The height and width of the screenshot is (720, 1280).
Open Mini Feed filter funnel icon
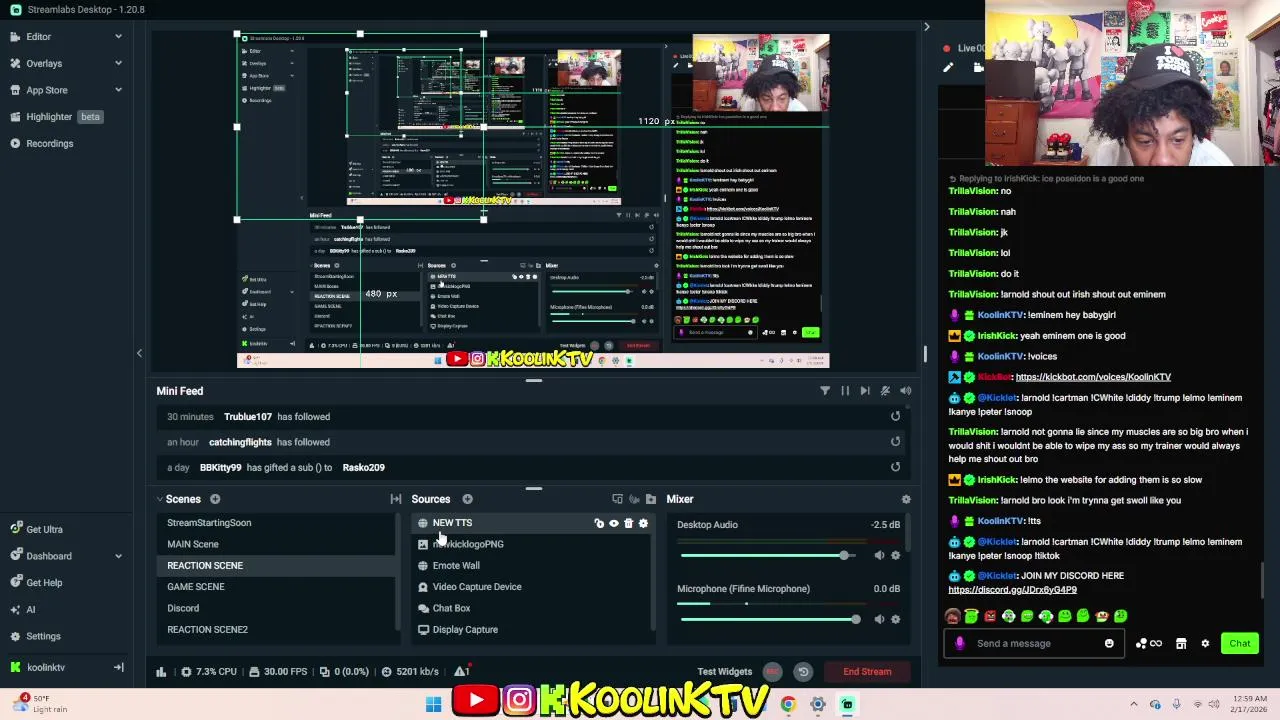[x=825, y=391]
